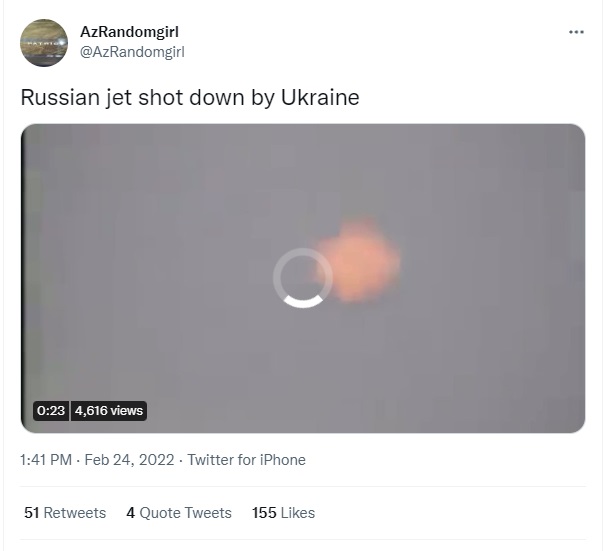Image resolution: width=613 pixels, height=551 pixels.
Task: Open the three-dot more options menu
Action: click(576, 32)
